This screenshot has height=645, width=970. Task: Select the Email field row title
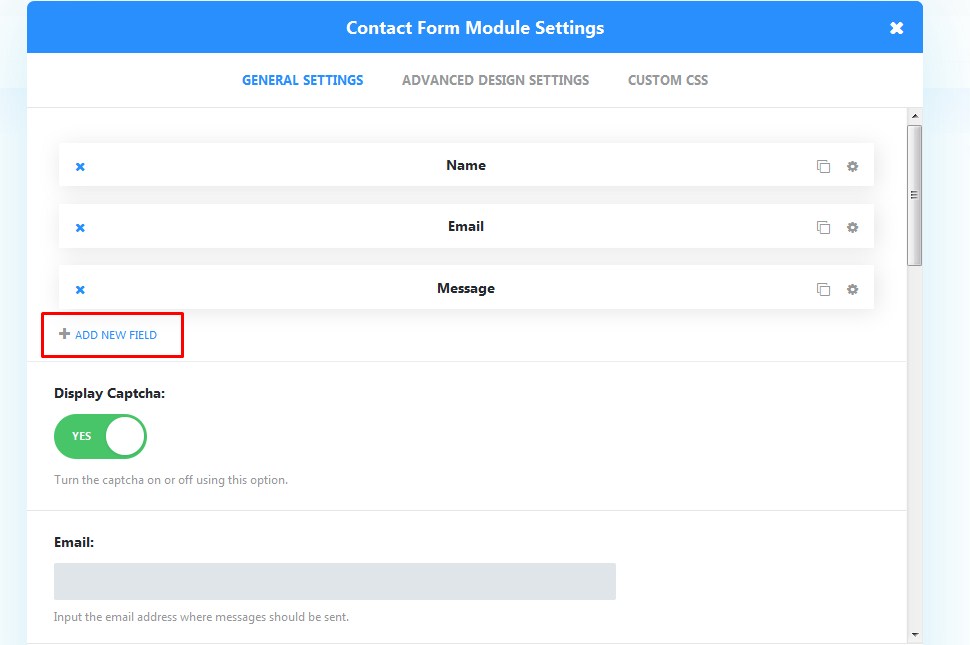[466, 226]
